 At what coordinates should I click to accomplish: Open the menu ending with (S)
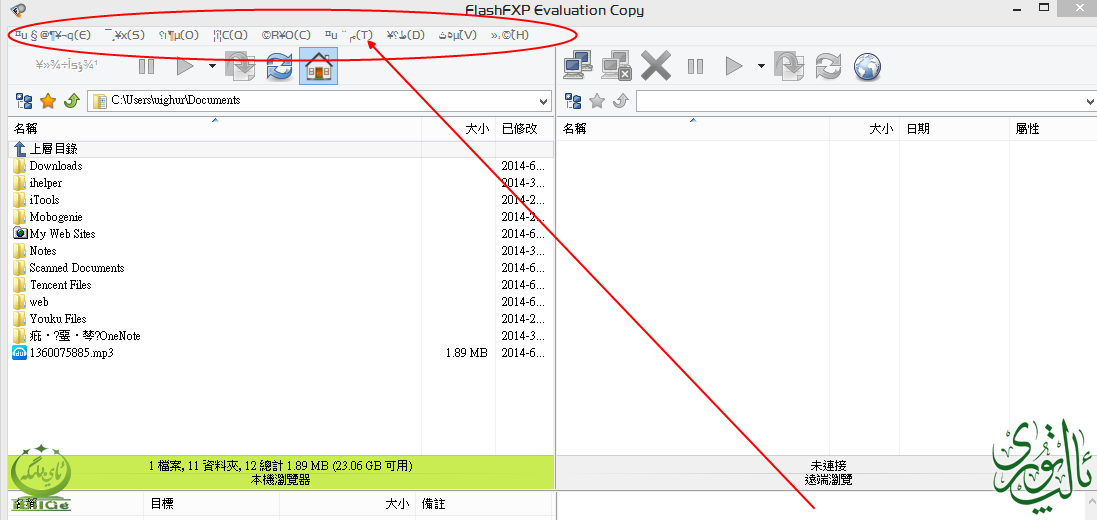pyautogui.click(x=125, y=35)
